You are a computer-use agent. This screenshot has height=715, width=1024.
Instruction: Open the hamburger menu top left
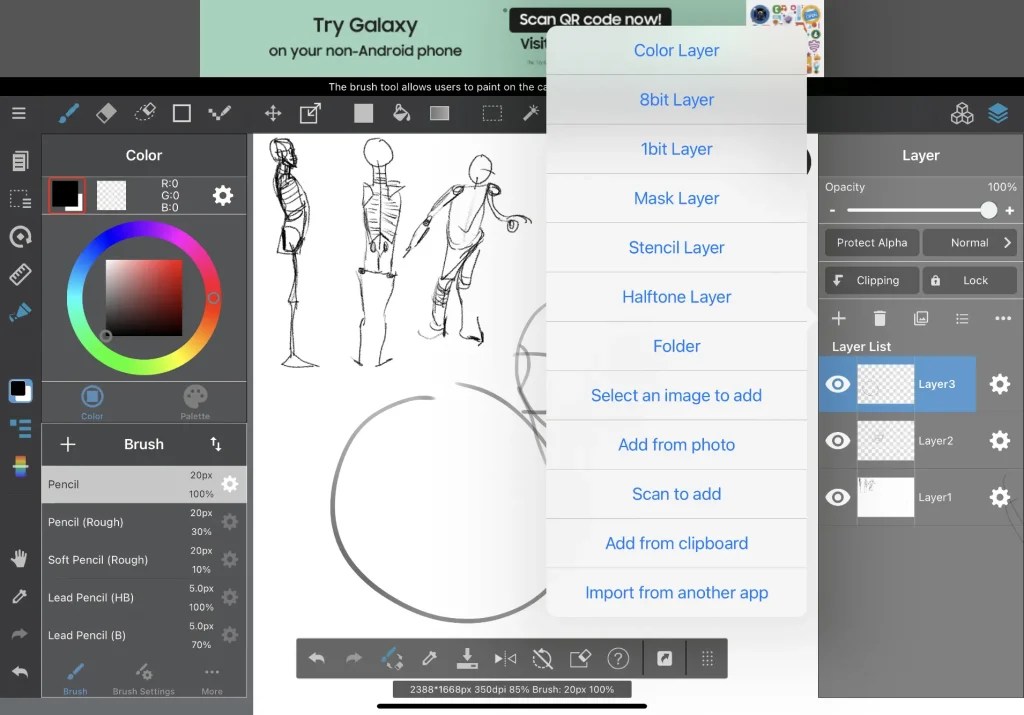[x=18, y=113]
